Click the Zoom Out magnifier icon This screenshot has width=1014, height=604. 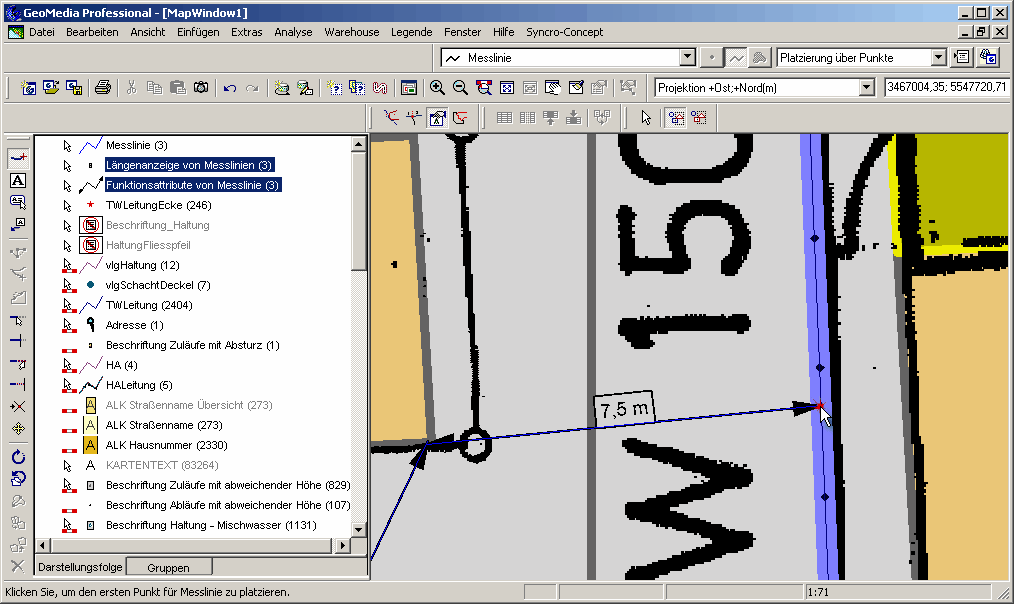point(460,88)
